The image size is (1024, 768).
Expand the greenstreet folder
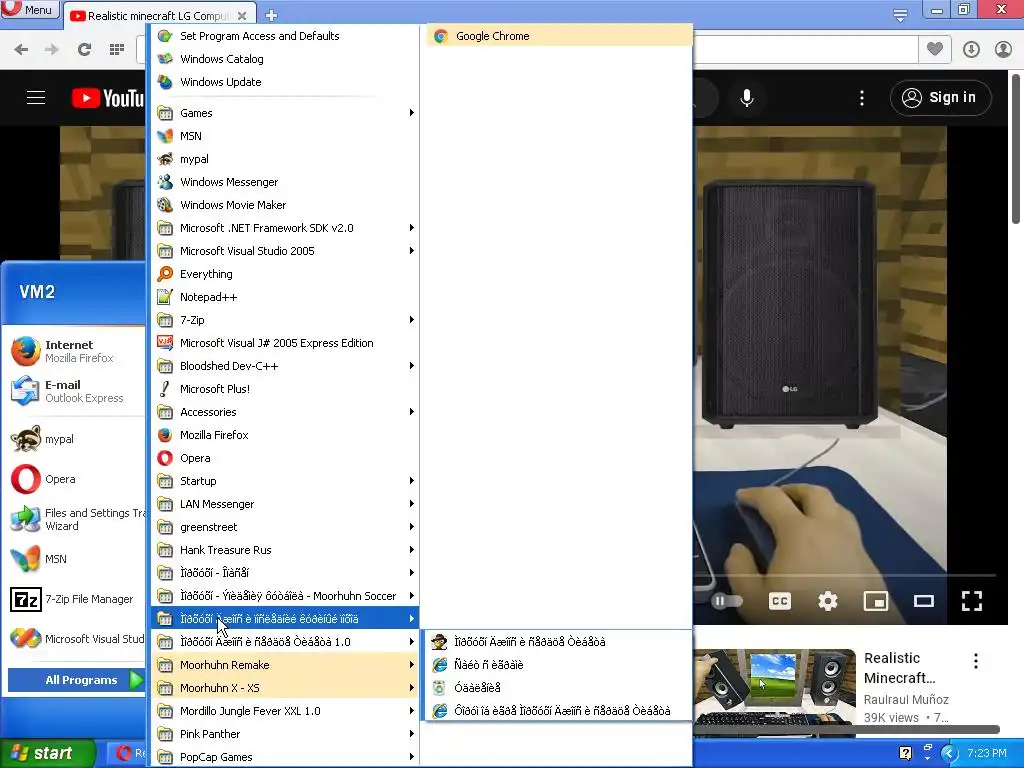tap(285, 527)
